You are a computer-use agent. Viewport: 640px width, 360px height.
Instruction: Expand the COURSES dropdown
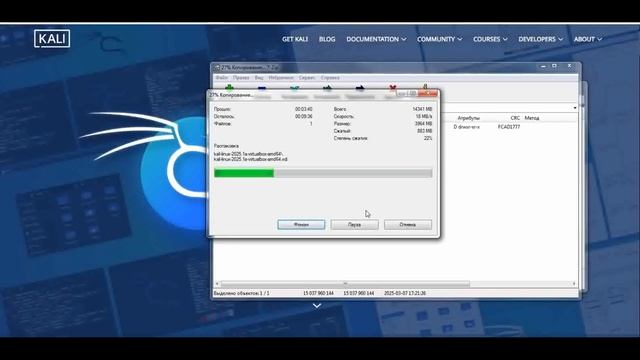(490, 39)
